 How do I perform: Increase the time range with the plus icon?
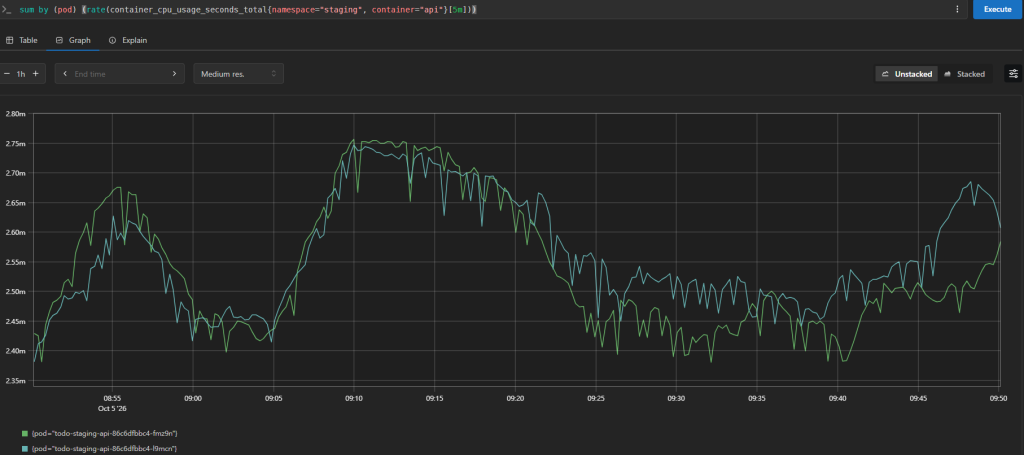coord(35,74)
